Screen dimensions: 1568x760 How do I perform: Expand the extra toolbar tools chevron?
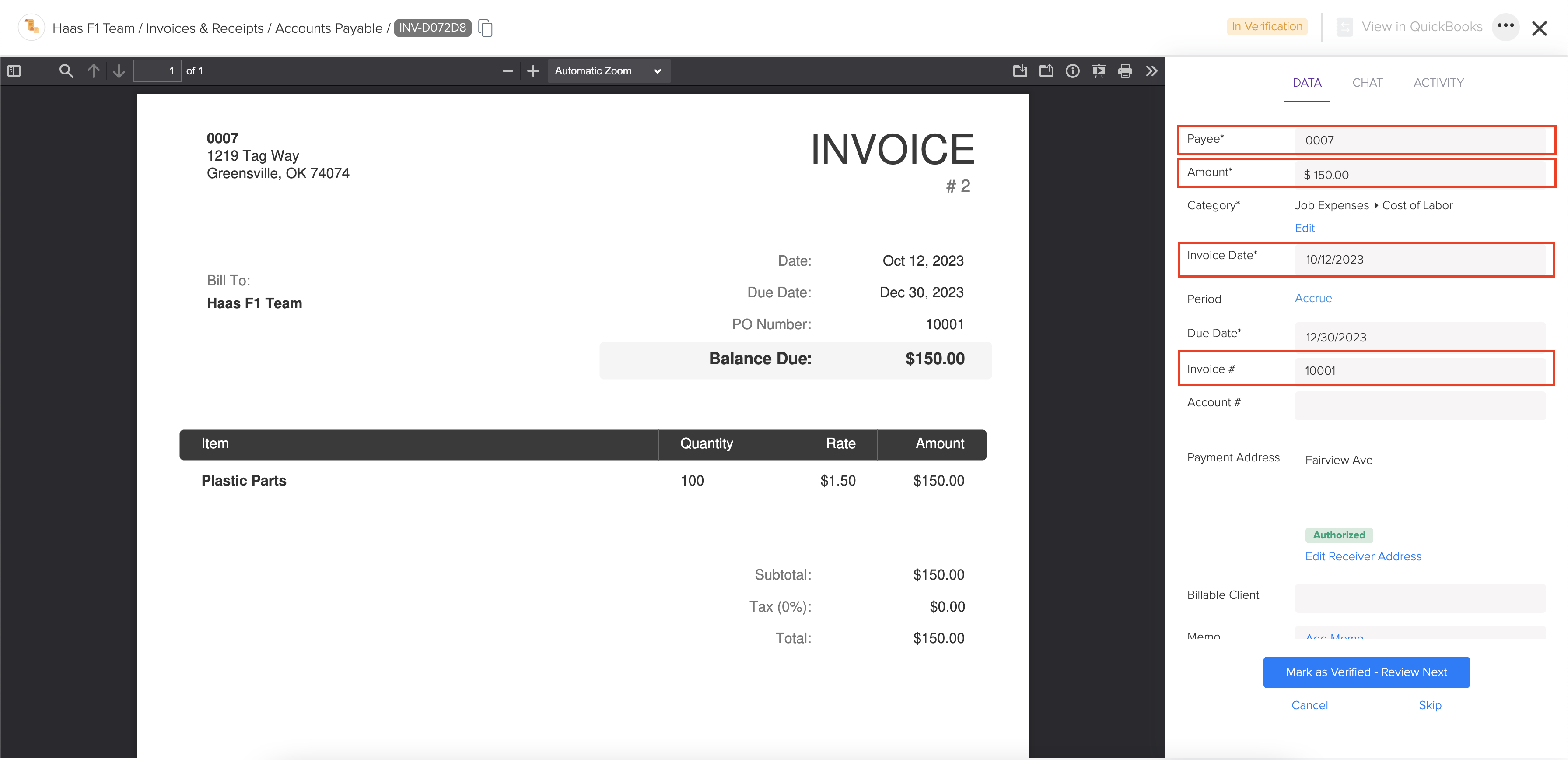click(1151, 70)
